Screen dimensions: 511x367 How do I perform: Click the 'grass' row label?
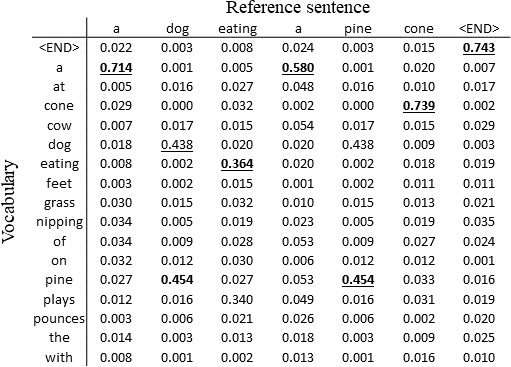coord(59,203)
